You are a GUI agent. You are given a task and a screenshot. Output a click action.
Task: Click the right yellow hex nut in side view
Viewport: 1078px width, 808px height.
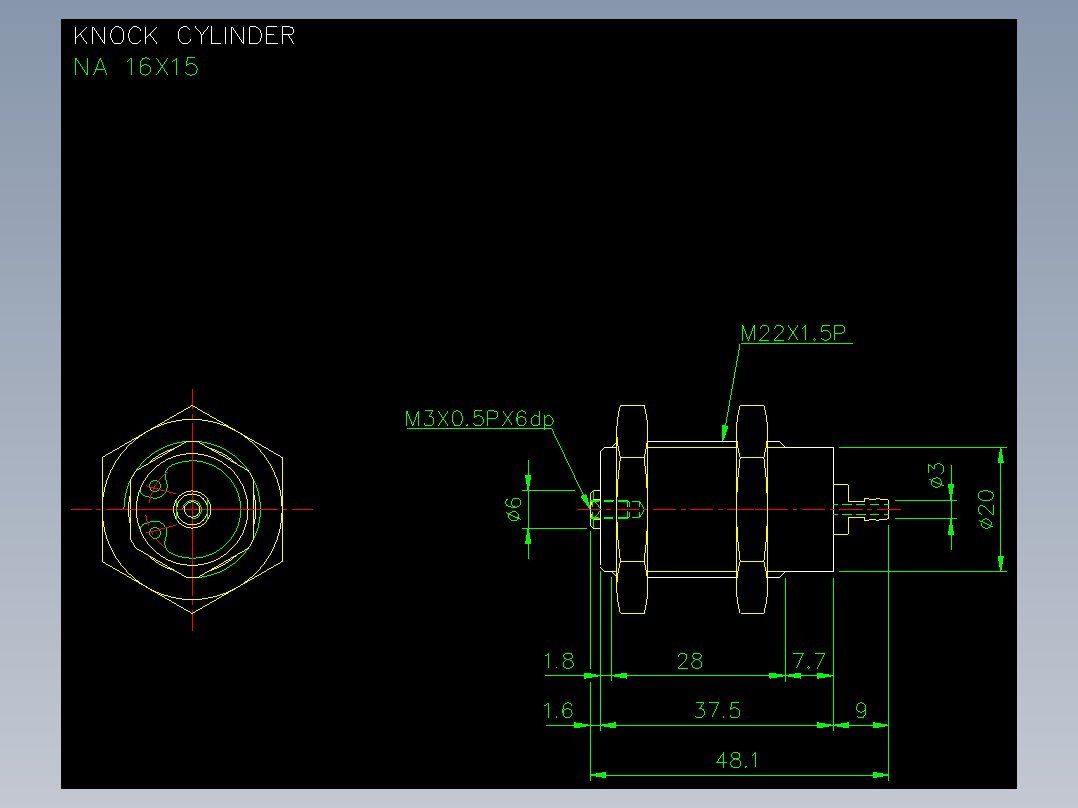[751, 510]
